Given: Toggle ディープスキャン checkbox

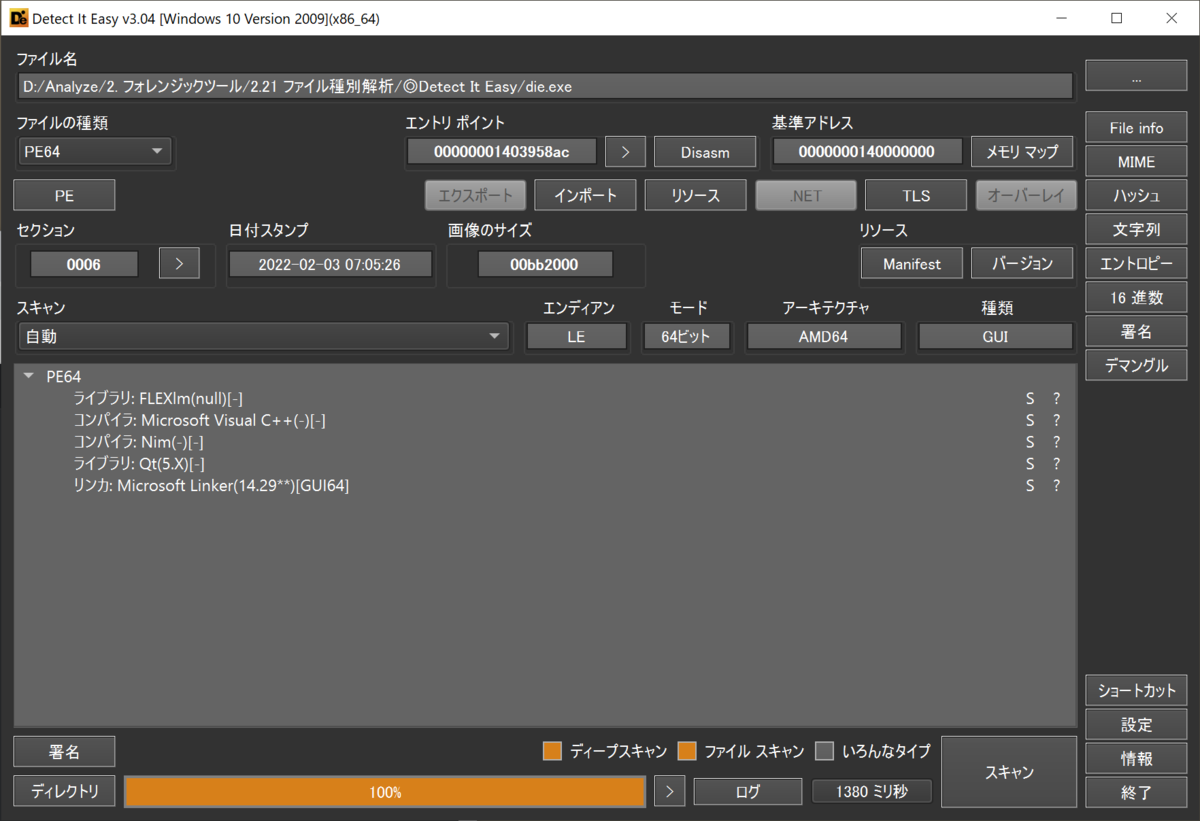Looking at the screenshot, I should point(552,750).
